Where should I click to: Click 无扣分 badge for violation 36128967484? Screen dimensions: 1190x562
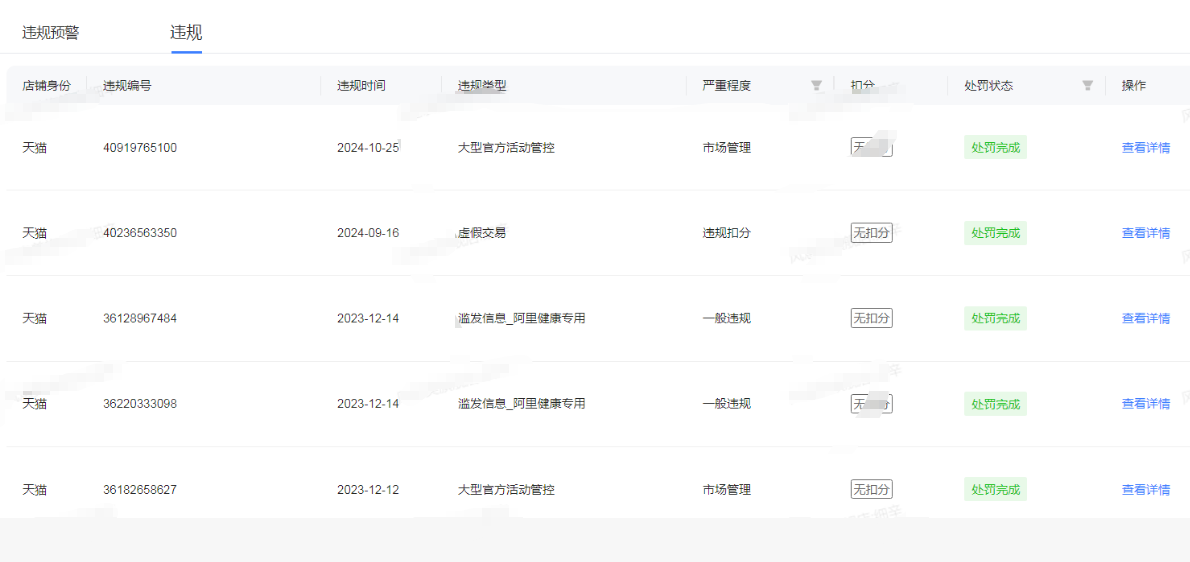[x=871, y=319]
